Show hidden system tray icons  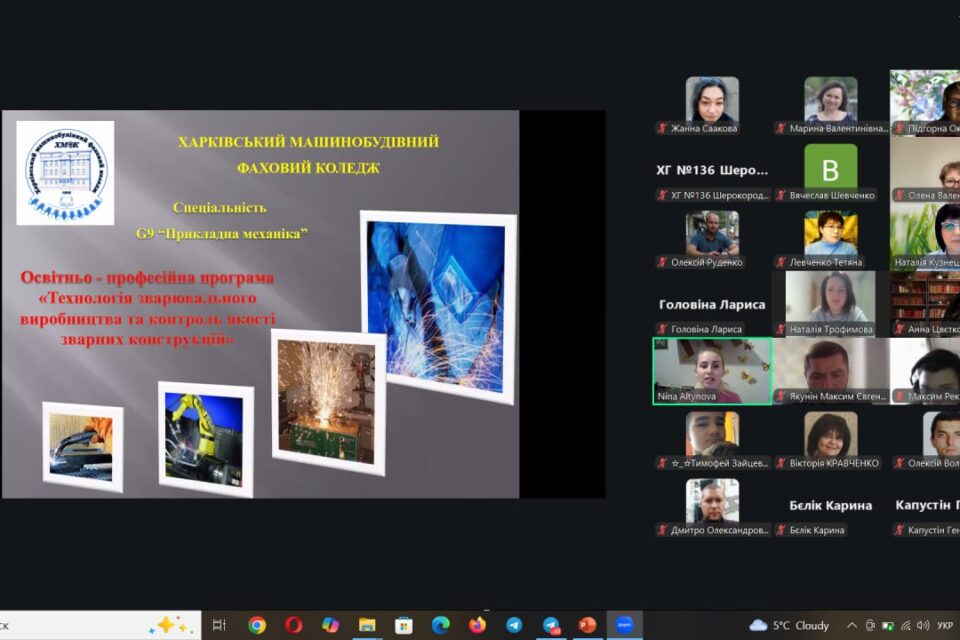click(851, 625)
